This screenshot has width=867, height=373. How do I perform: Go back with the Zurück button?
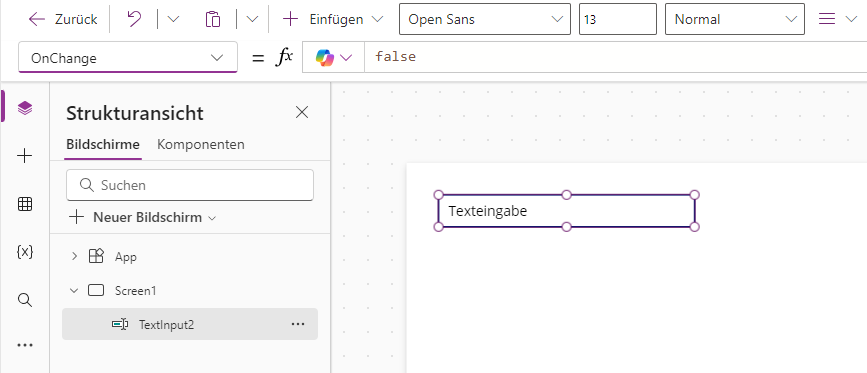(62, 19)
